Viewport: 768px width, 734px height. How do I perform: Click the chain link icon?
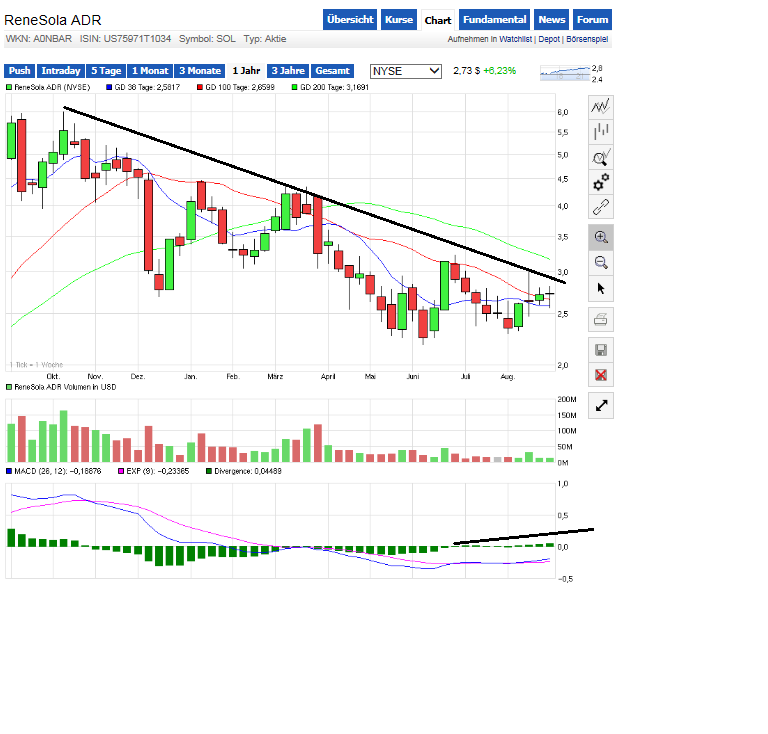[601, 207]
